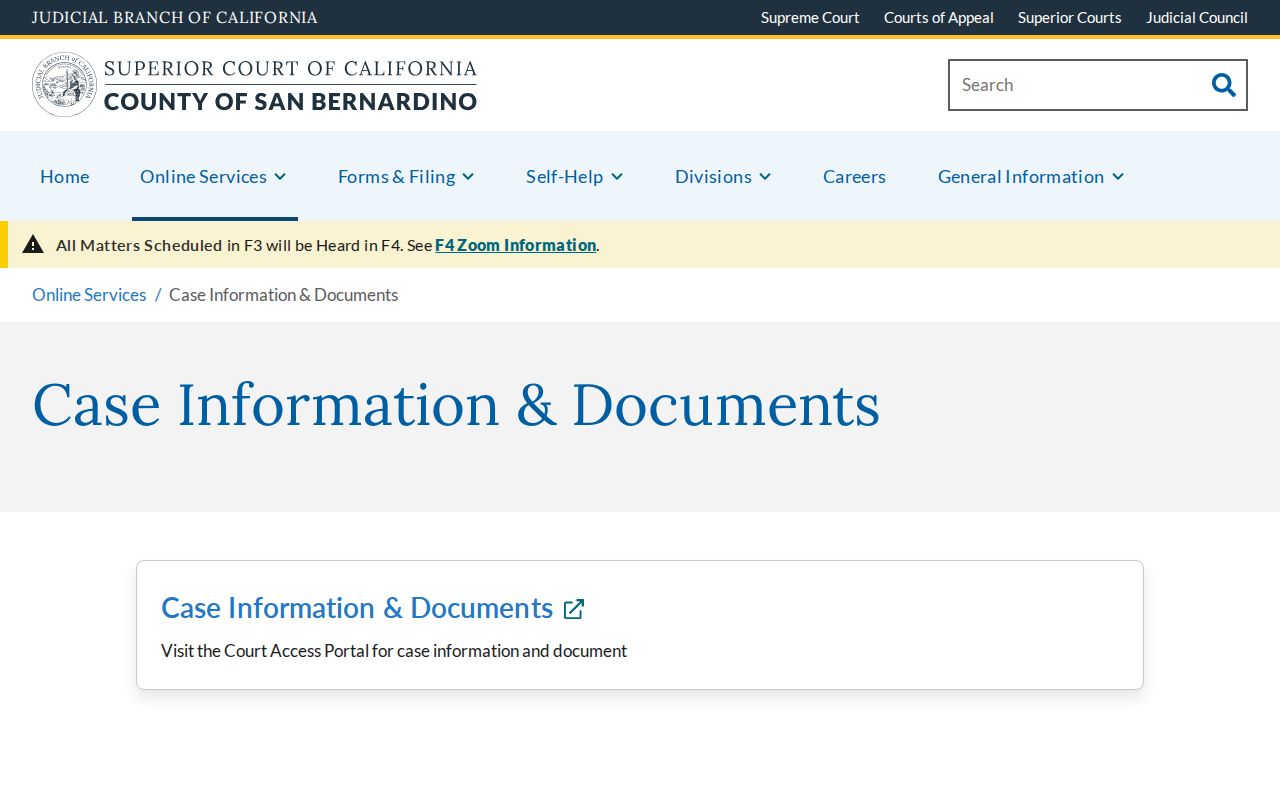This screenshot has width=1280, height=800.
Task: Go to the Home page
Action: coord(65,176)
